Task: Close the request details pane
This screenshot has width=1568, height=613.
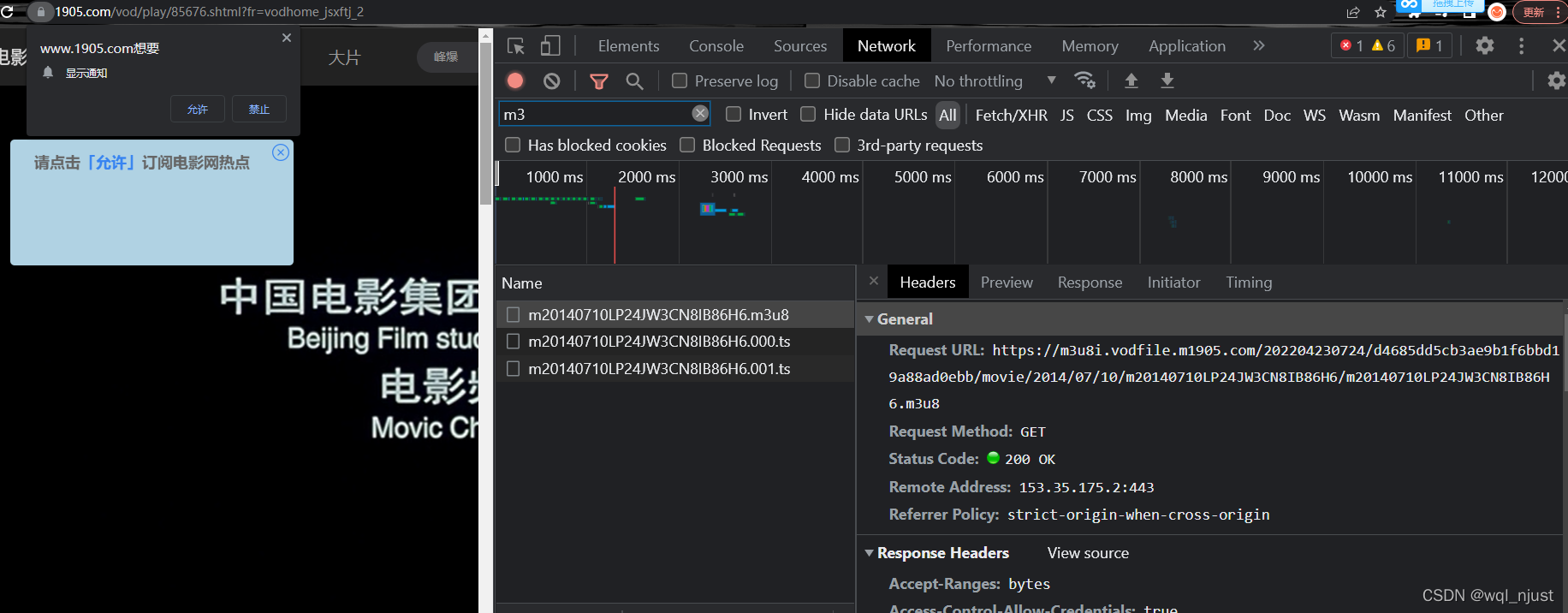Action: pyautogui.click(x=873, y=281)
